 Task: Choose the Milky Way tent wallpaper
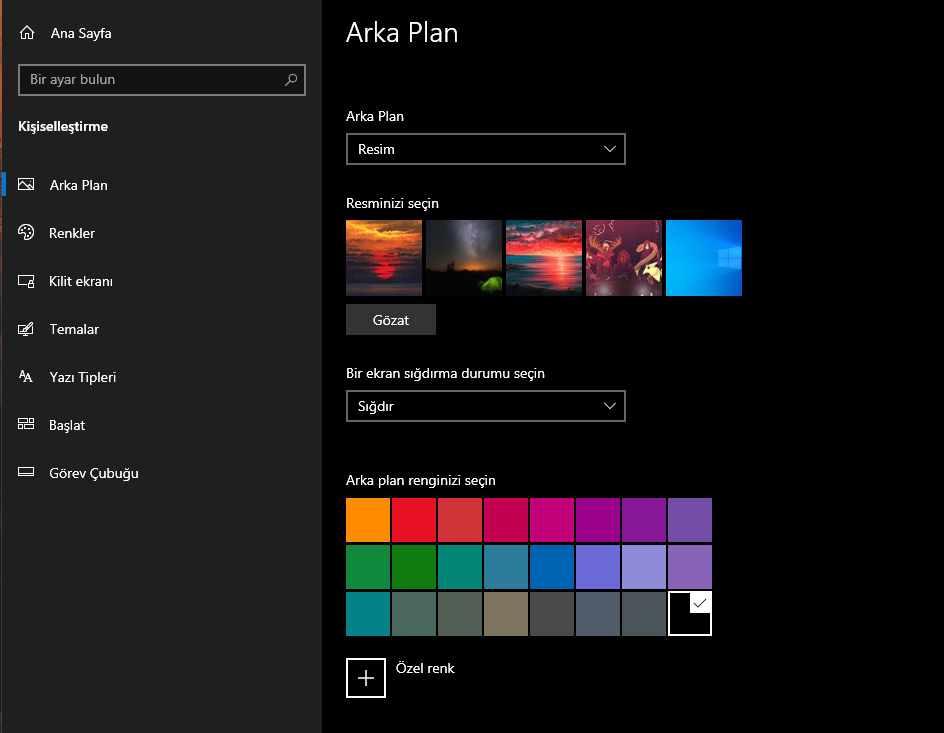[x=464, y=258]
